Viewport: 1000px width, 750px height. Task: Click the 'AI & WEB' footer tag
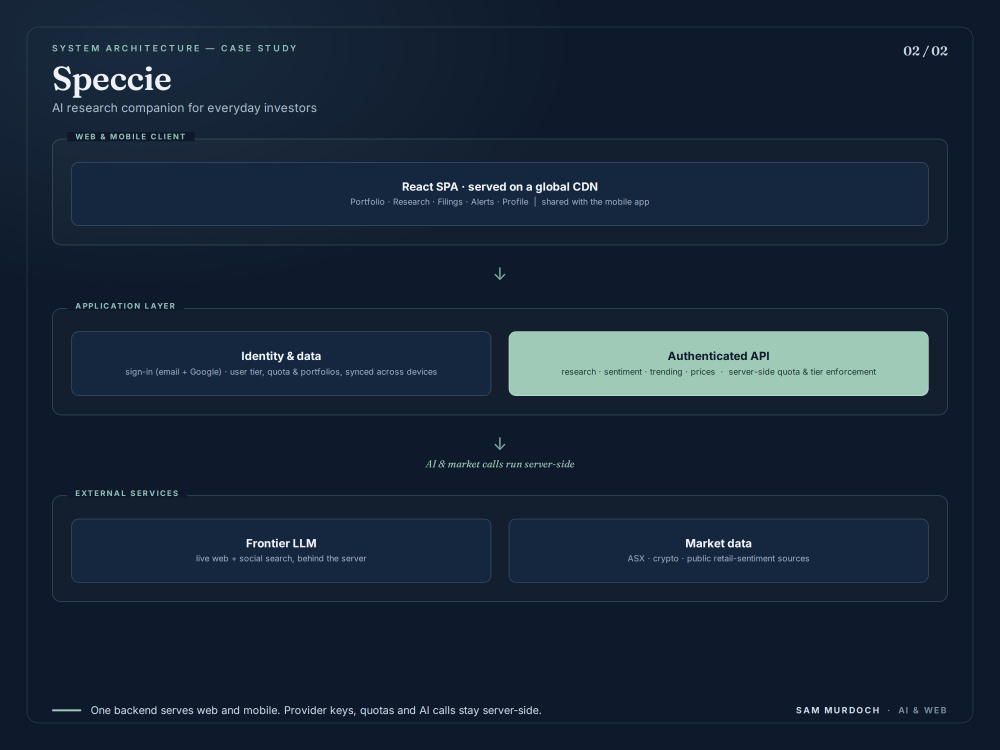click(923, 710)
